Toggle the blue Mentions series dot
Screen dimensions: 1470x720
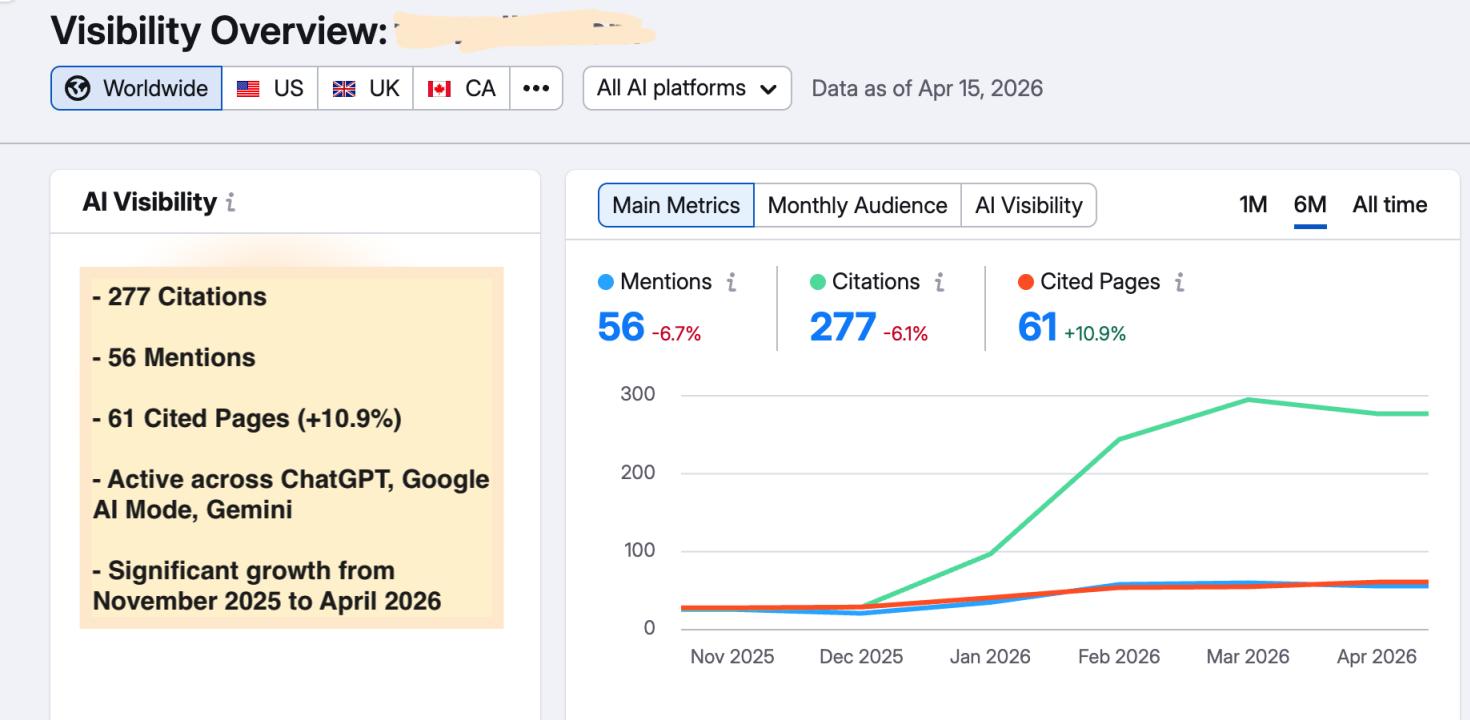coord(606,283)
